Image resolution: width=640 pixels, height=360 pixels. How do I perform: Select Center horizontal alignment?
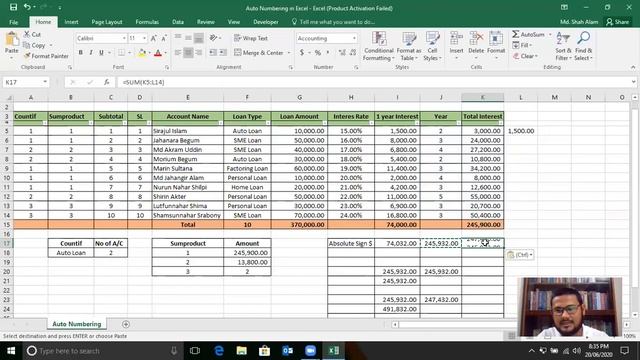188,53
